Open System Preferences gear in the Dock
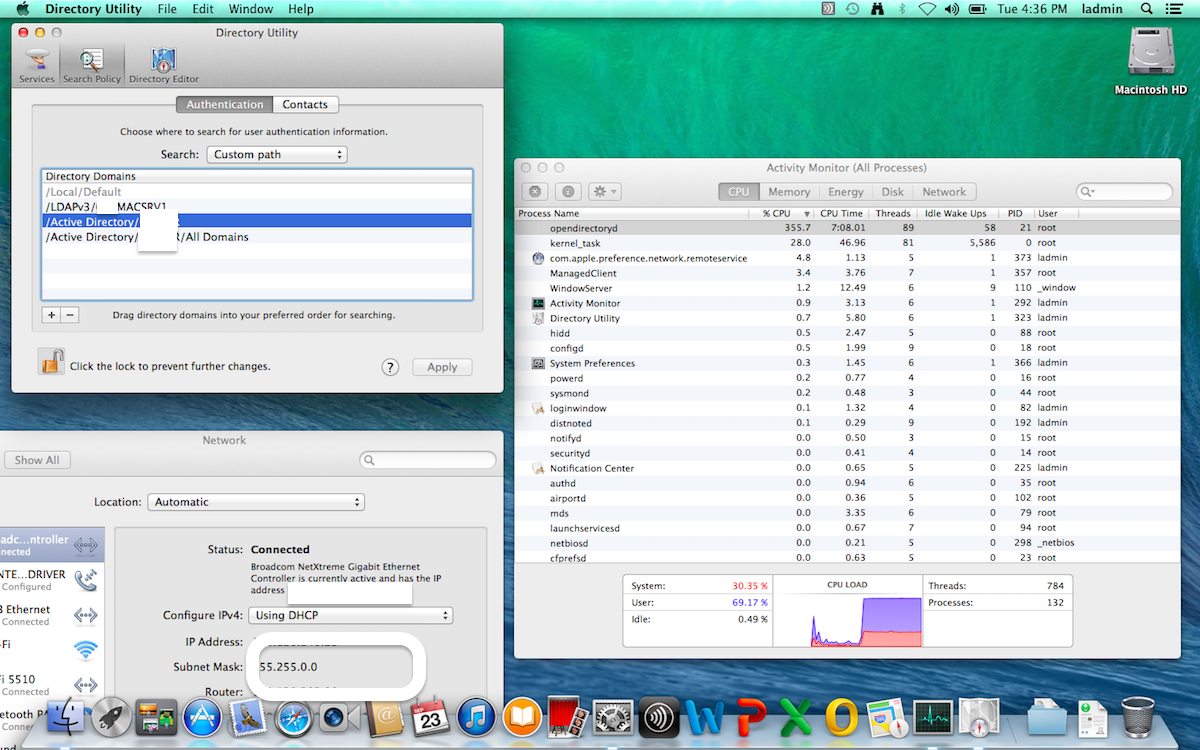This screenshot has height=750, width=1200. [x=614, y=717]
